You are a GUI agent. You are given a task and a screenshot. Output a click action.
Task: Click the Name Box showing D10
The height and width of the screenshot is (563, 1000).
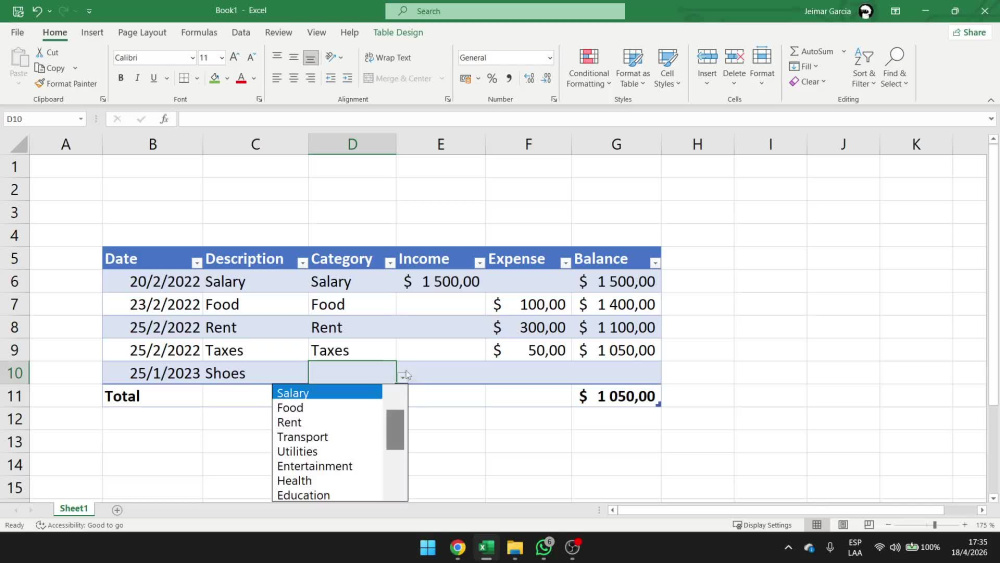click(x=44, y=119)
